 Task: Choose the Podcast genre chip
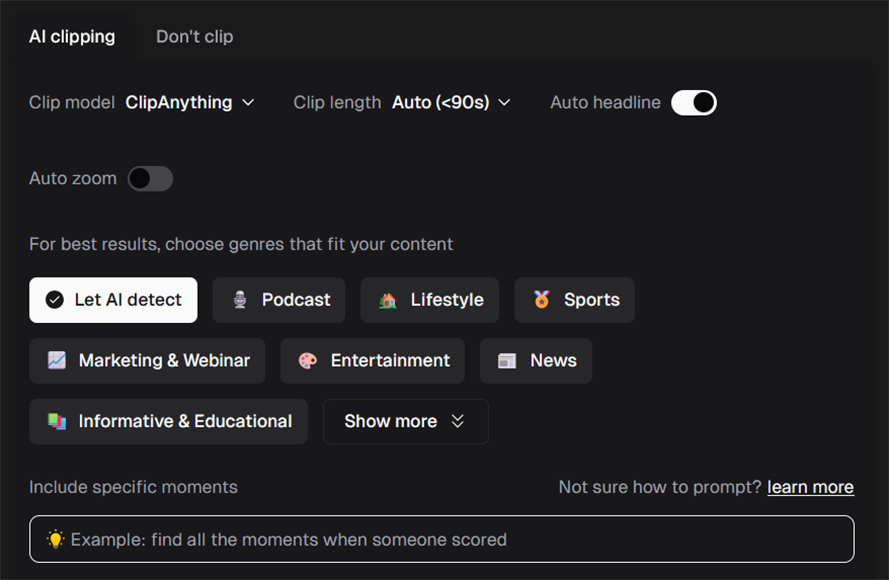point(279,300)
